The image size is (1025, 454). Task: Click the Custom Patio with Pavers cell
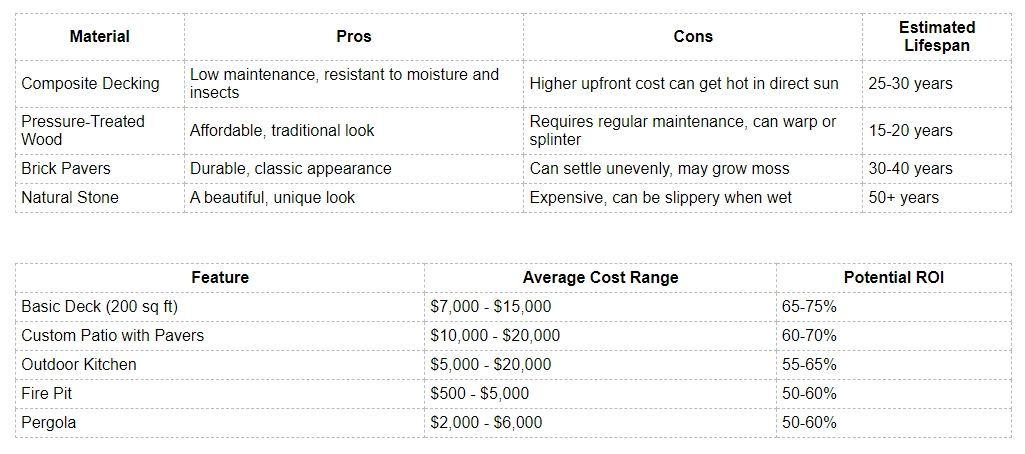220,336
